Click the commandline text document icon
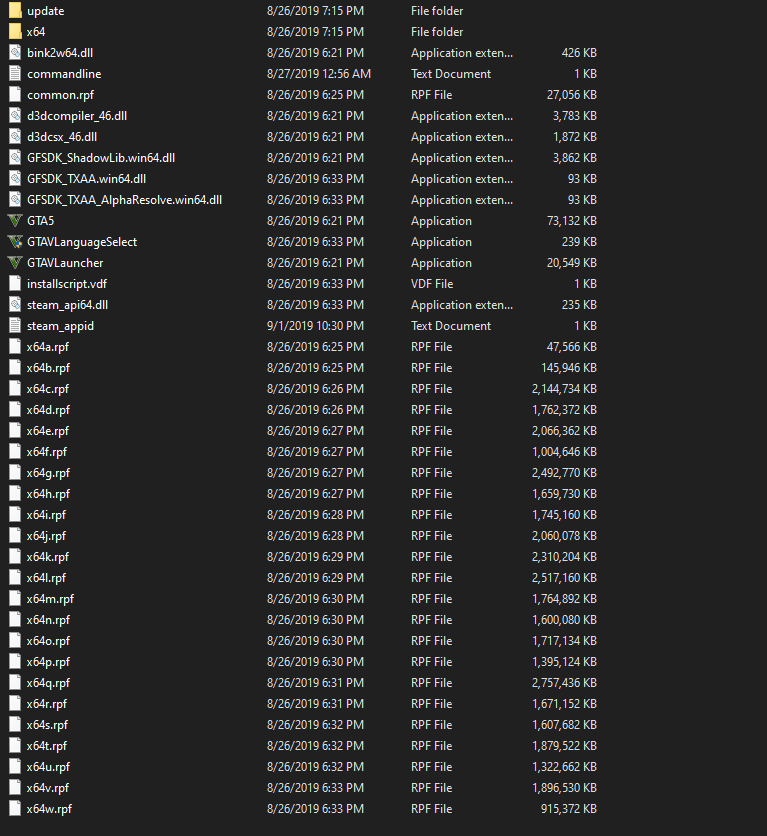This screenshot has height=836, width=767. tap(15, 74)
